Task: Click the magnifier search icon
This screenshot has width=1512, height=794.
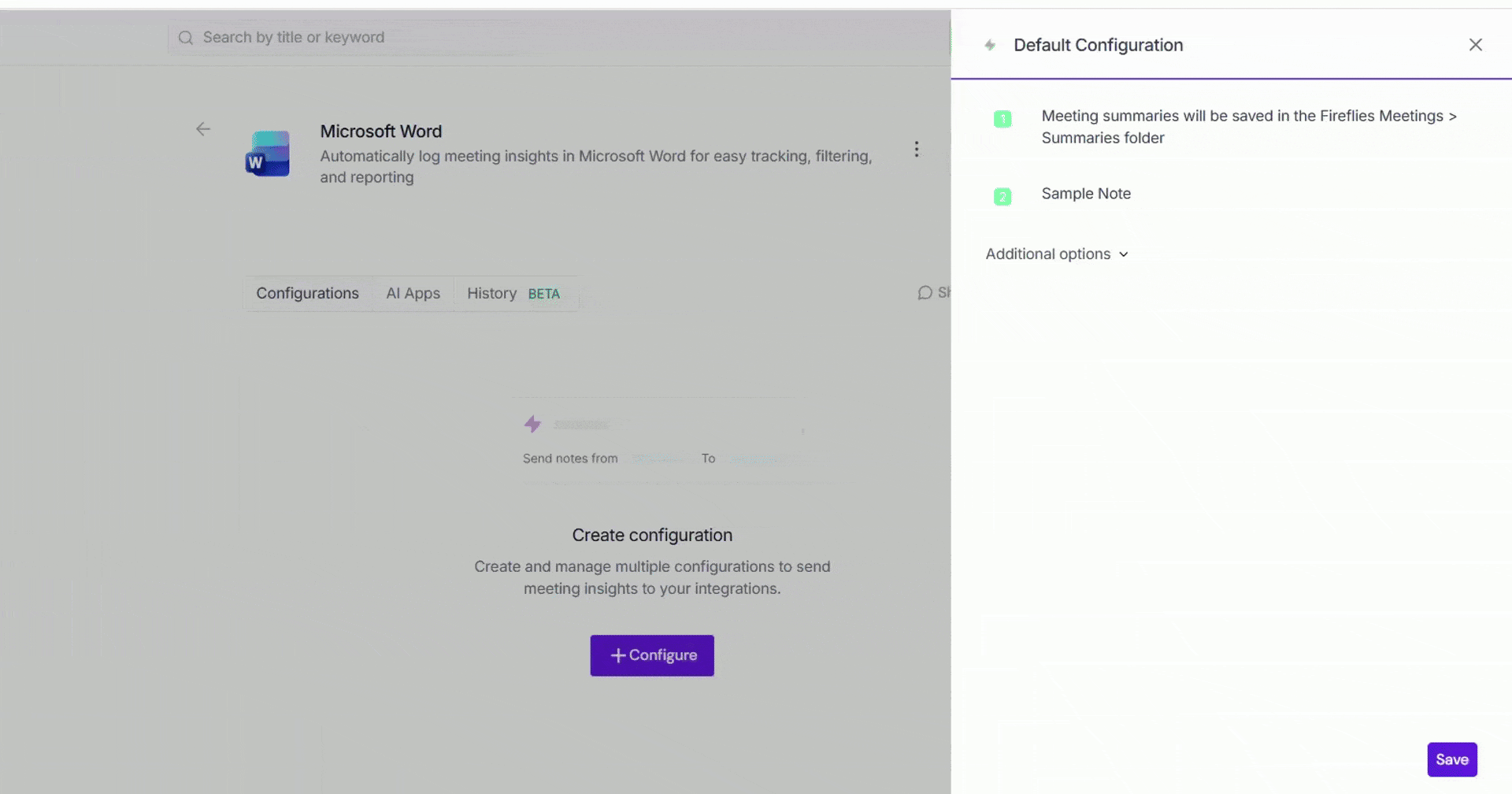Action: point(186,38)
